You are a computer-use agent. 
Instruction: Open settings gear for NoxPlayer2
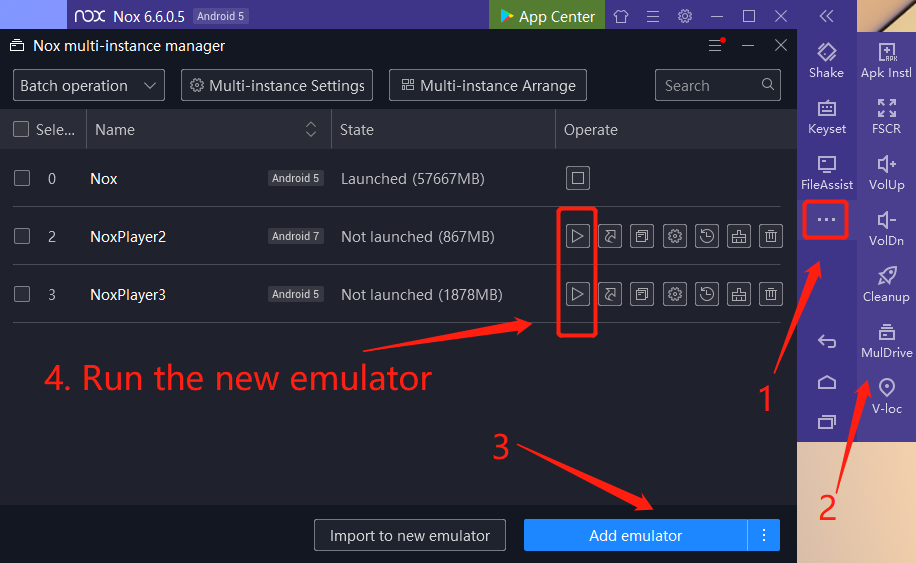(675, 236)
